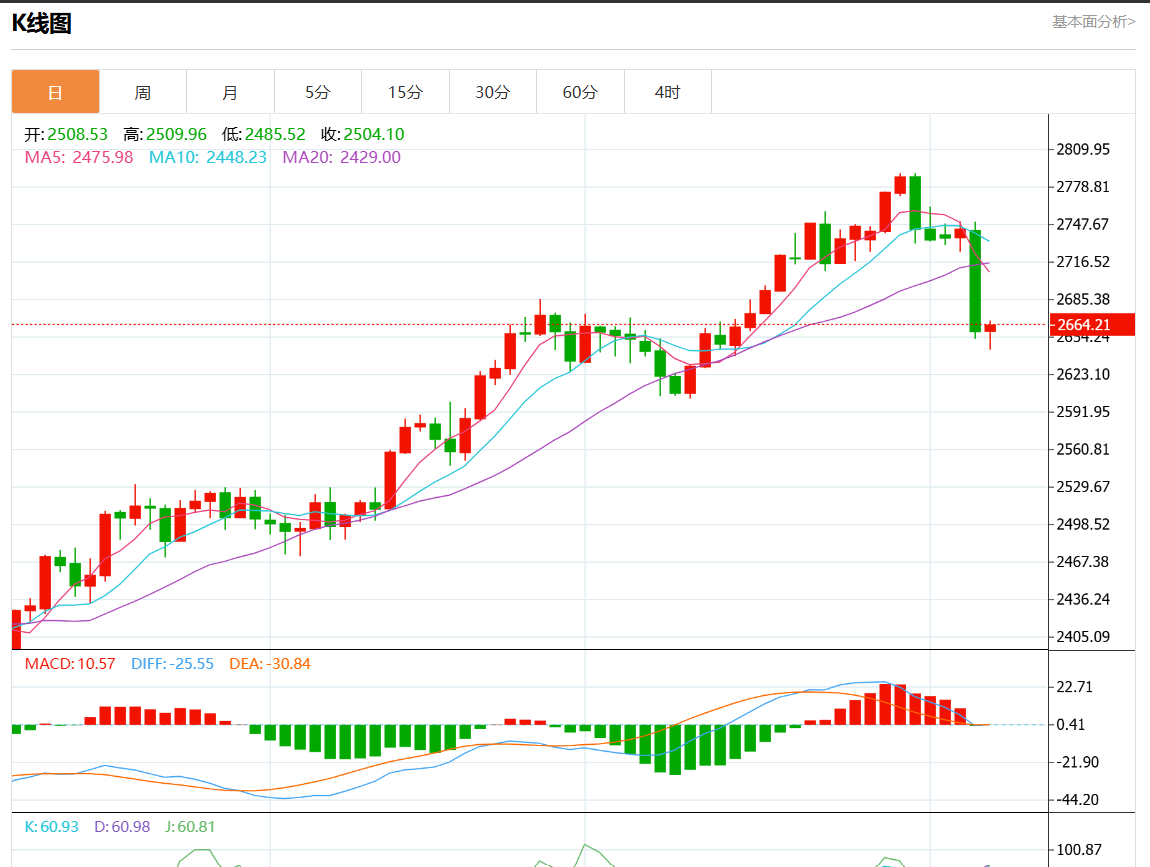The height and width of the screenshot is (867, 1150).
Task: Click the 收: 2504.10 close price
Action: coord(362,134)
